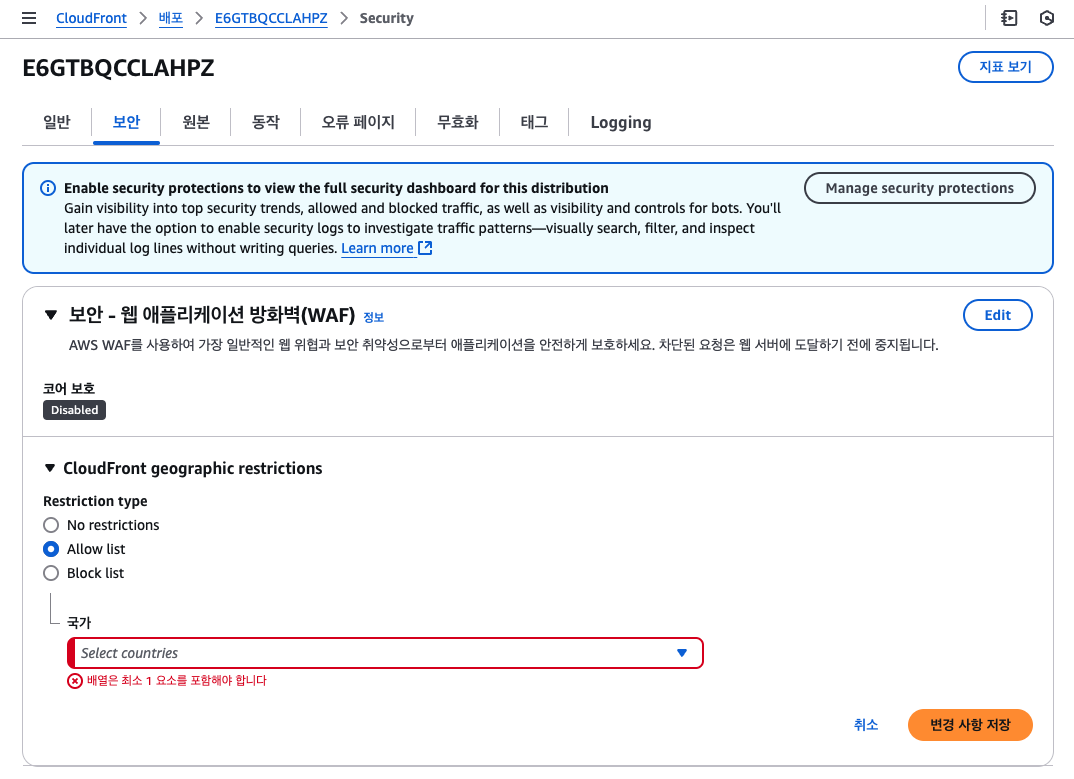This screenshot has width=1074, height=779.
Task: Select the No restrictions radio button
Action: (51, 525)
